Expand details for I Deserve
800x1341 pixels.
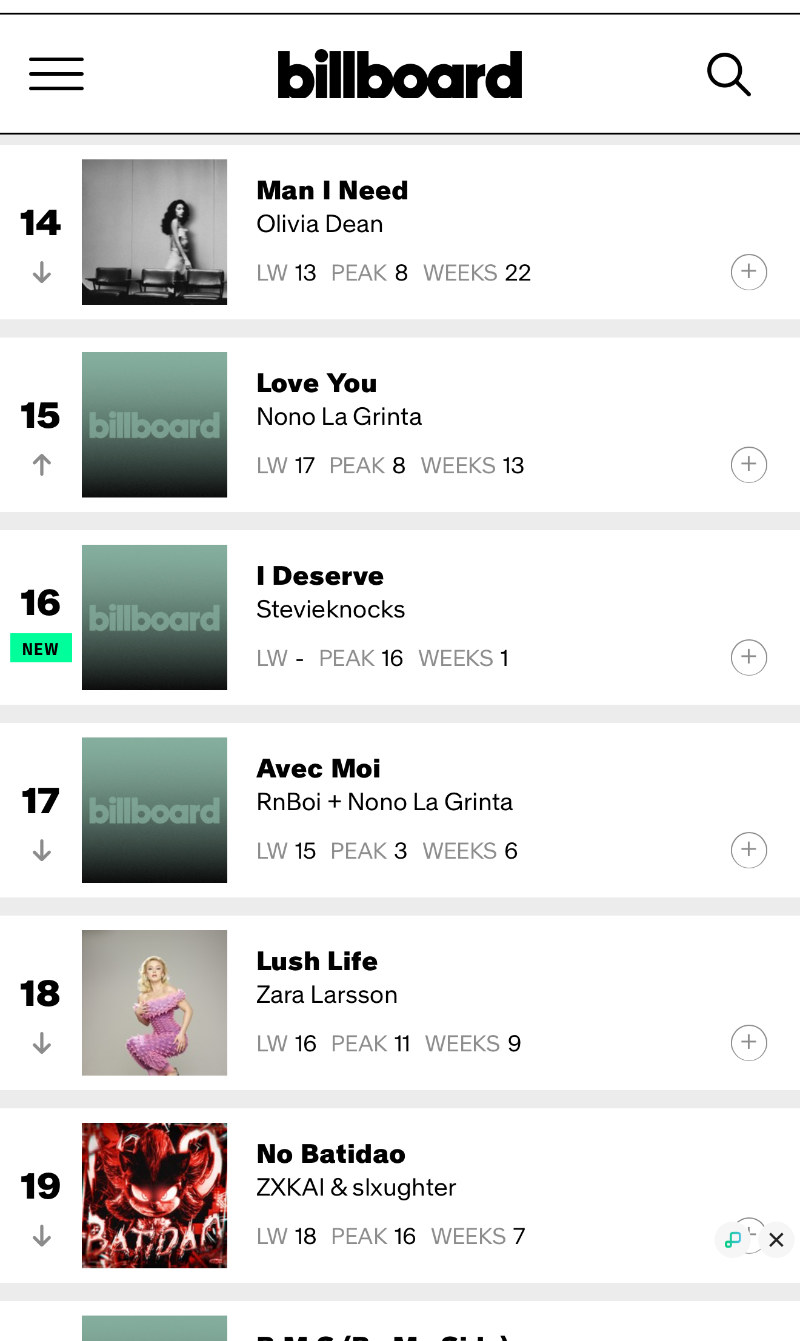pos(749,658)
